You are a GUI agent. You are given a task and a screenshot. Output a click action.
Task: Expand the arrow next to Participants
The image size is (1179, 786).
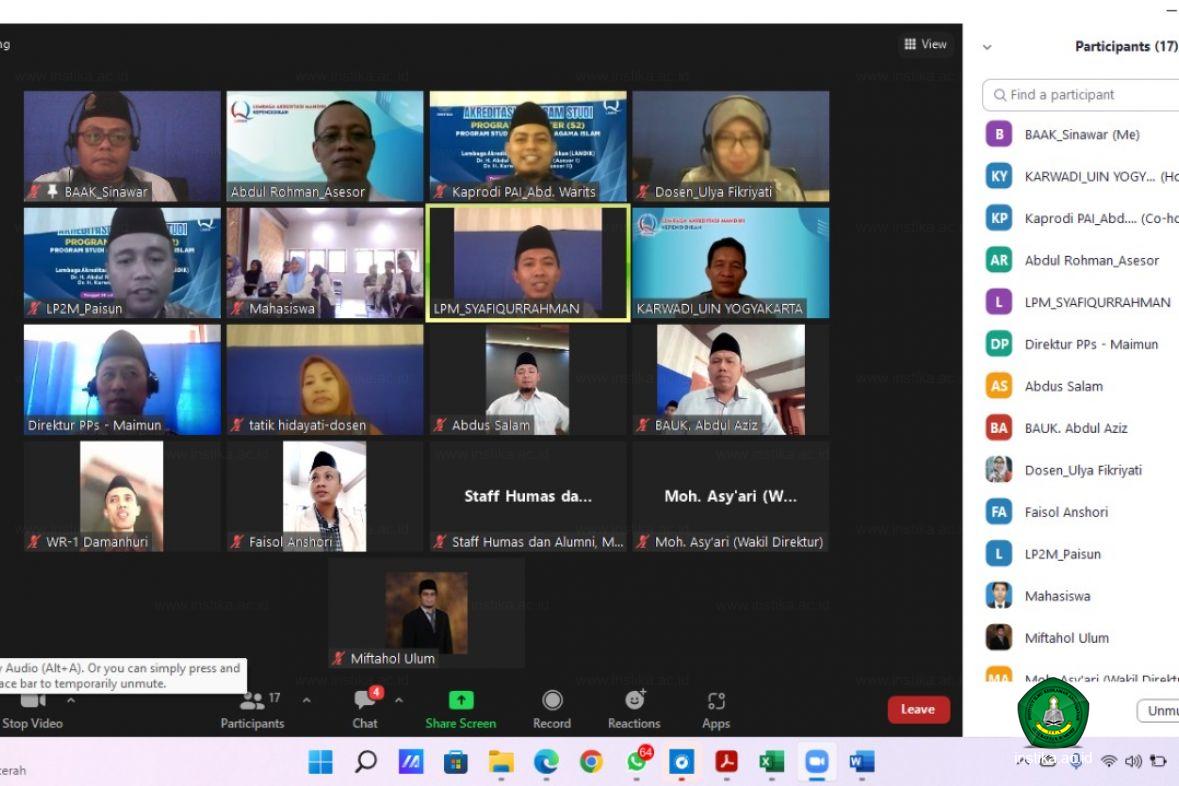point(306,700)
